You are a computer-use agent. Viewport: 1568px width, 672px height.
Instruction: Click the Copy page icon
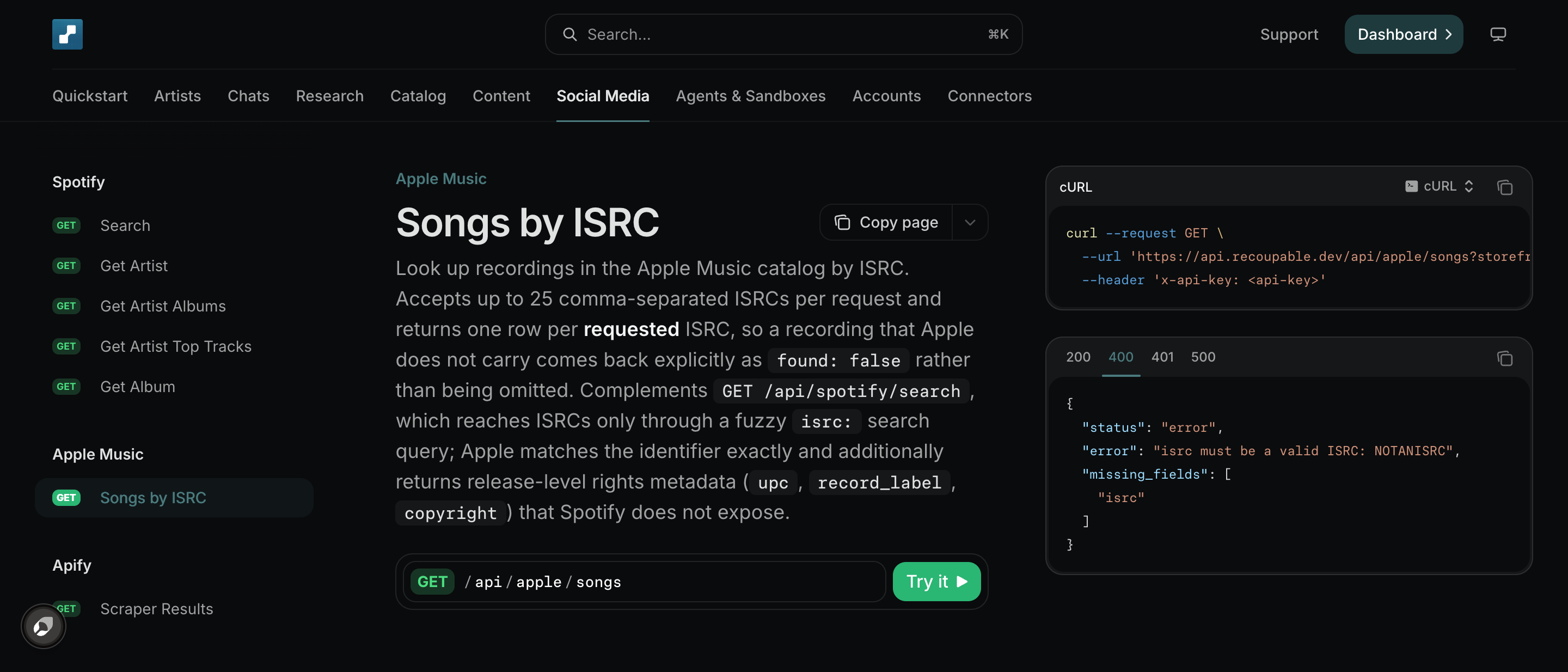pos(842,222)
